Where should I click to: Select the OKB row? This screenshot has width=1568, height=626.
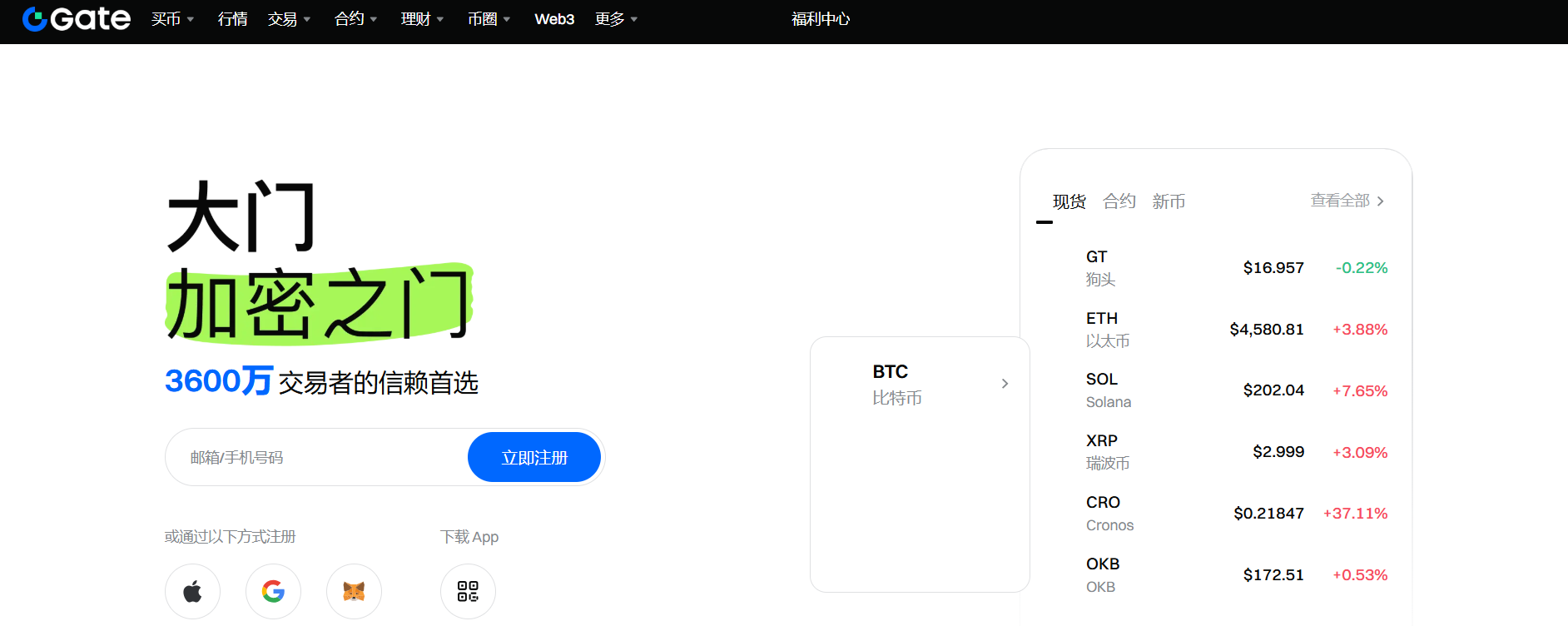[1215, 575]
